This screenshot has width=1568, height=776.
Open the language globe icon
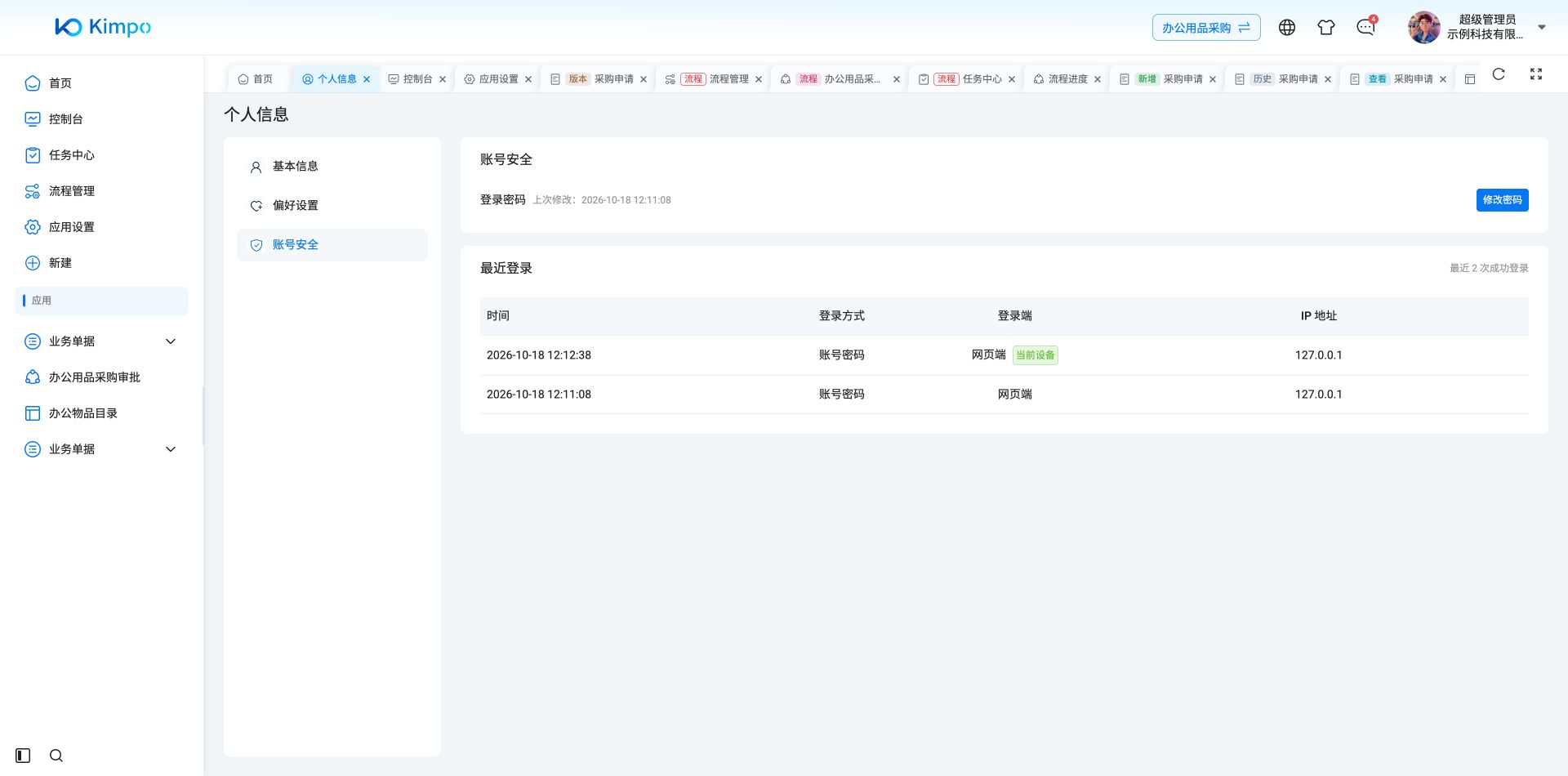tap(1287, 28)
